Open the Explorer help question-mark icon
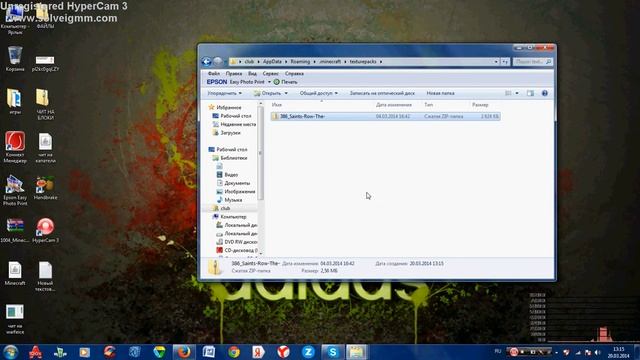The width and height of the screenshot is (640, 360). click(544, 93)
